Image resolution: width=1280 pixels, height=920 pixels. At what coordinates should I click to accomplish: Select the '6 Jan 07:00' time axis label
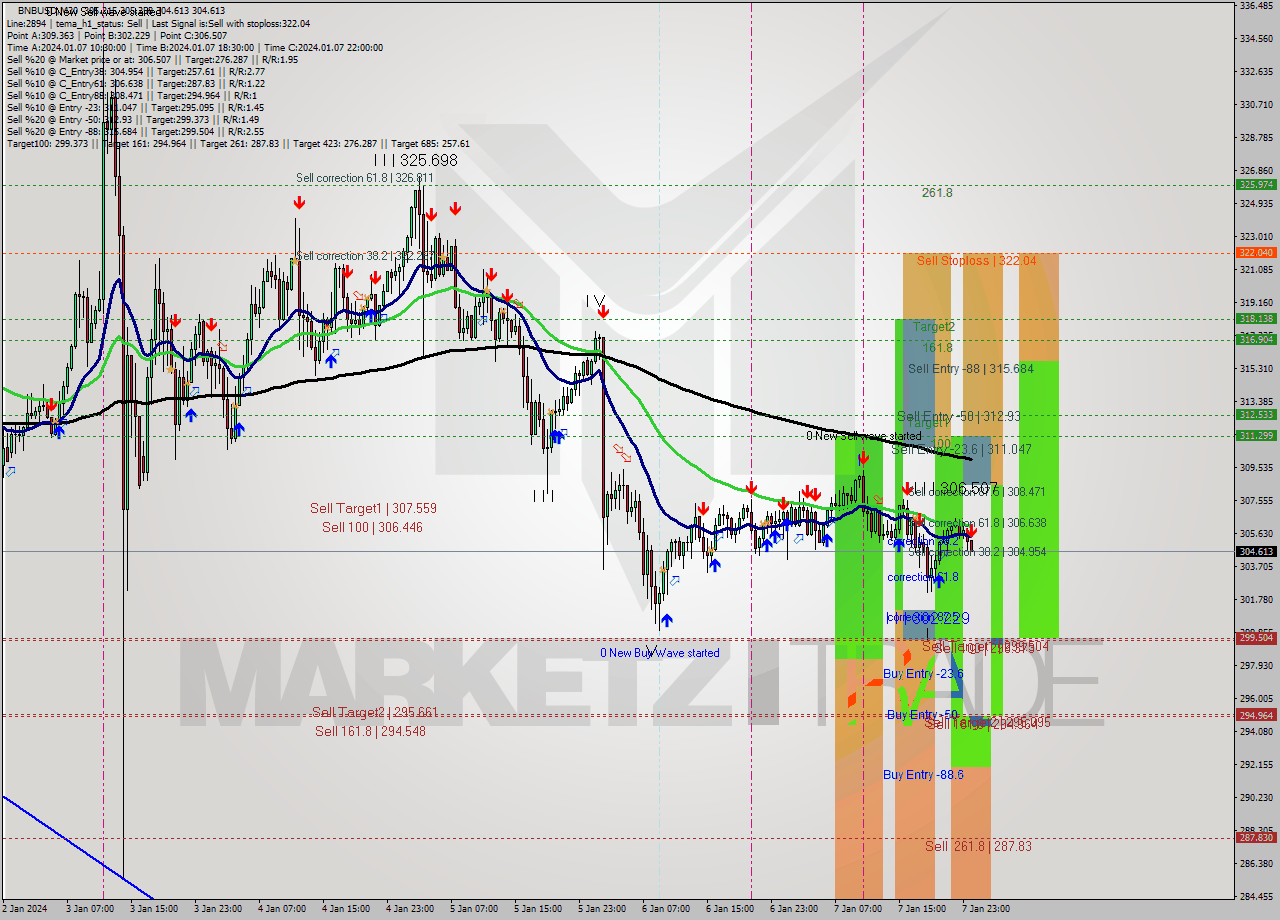(666, 909)
